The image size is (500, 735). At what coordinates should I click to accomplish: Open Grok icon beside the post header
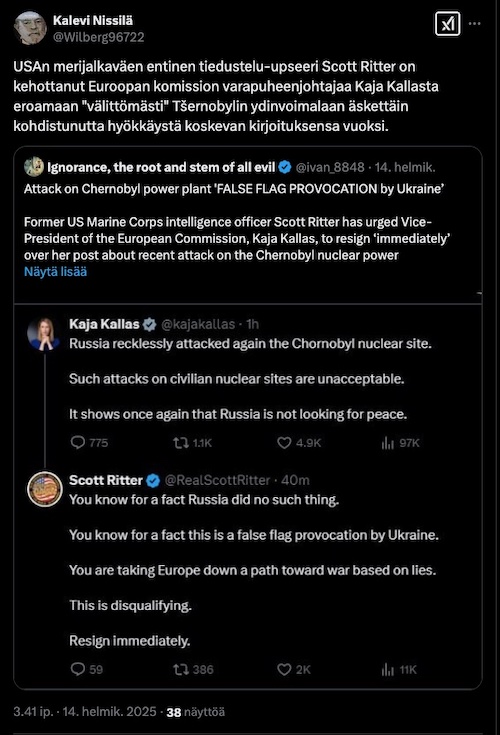tap(447, 24)
